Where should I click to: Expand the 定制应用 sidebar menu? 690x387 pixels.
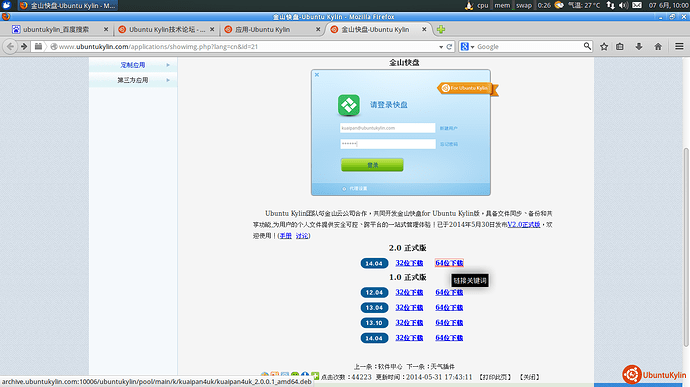point(133,65)
